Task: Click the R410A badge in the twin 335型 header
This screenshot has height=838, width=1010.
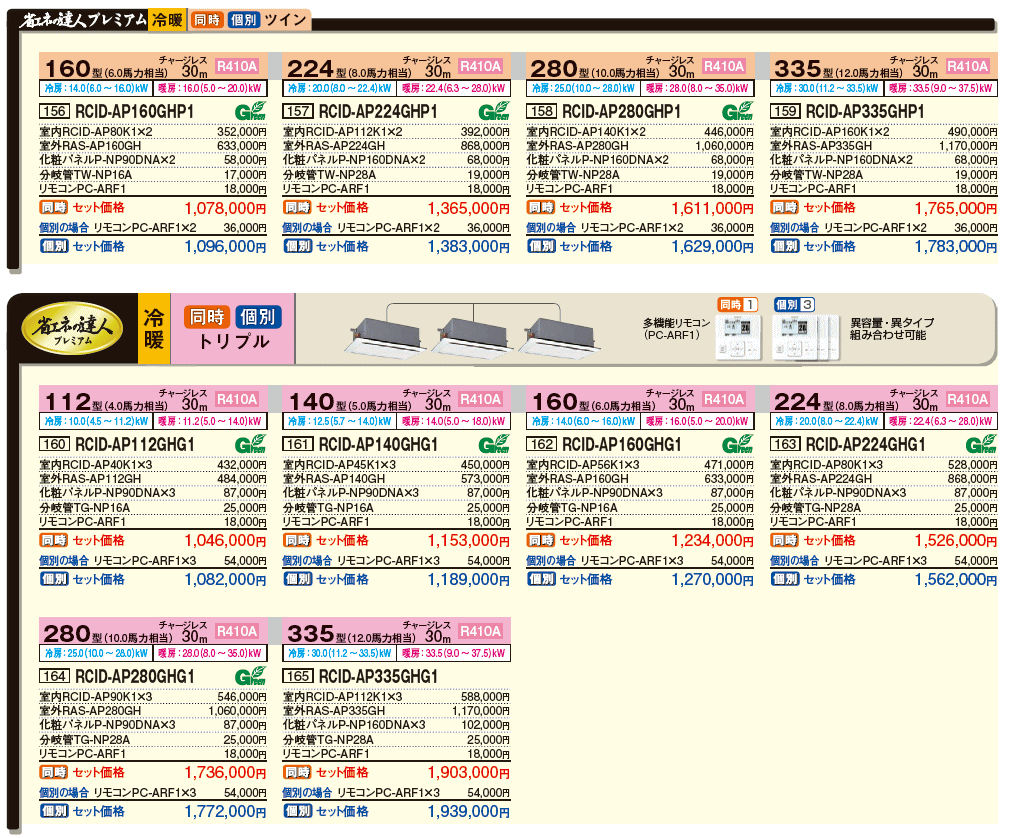Action: 967,66
